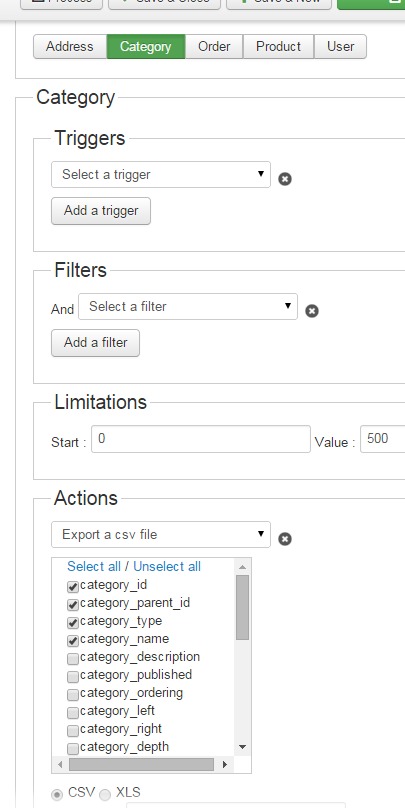
Task: Click the field list scroll-down arrow
Action: coord(243,747)
